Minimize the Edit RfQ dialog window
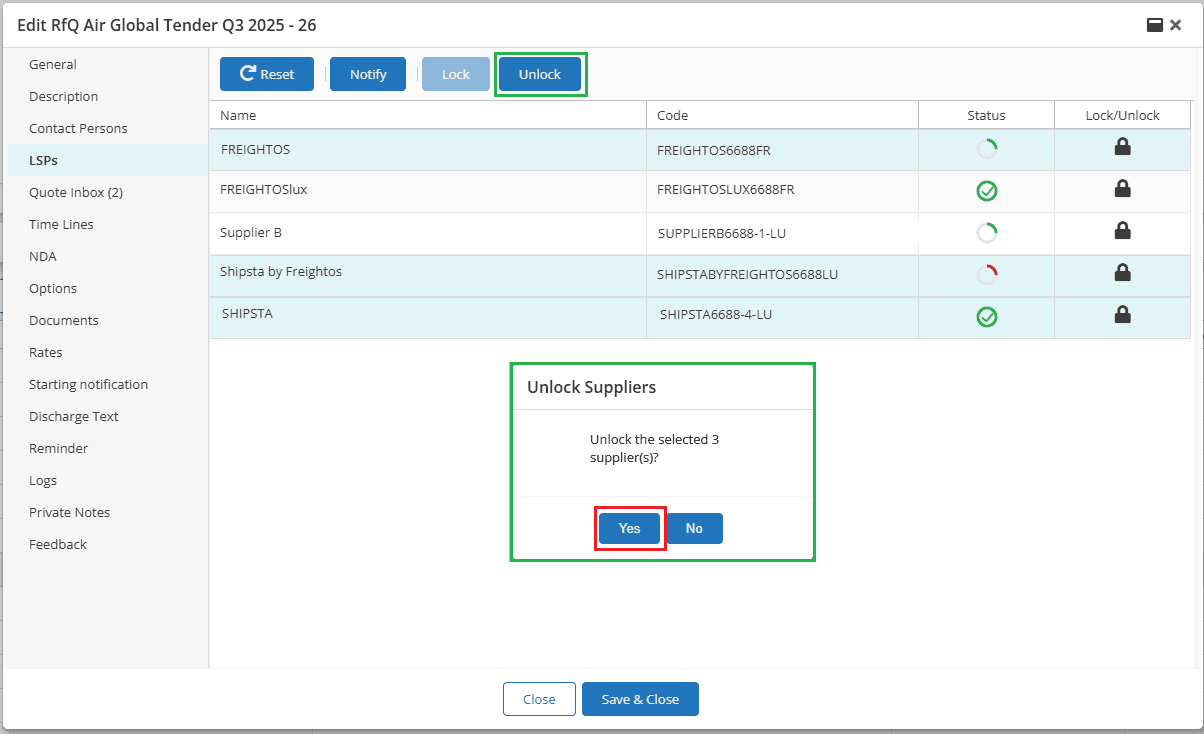1204x734 pixels. pos(1154,25)
